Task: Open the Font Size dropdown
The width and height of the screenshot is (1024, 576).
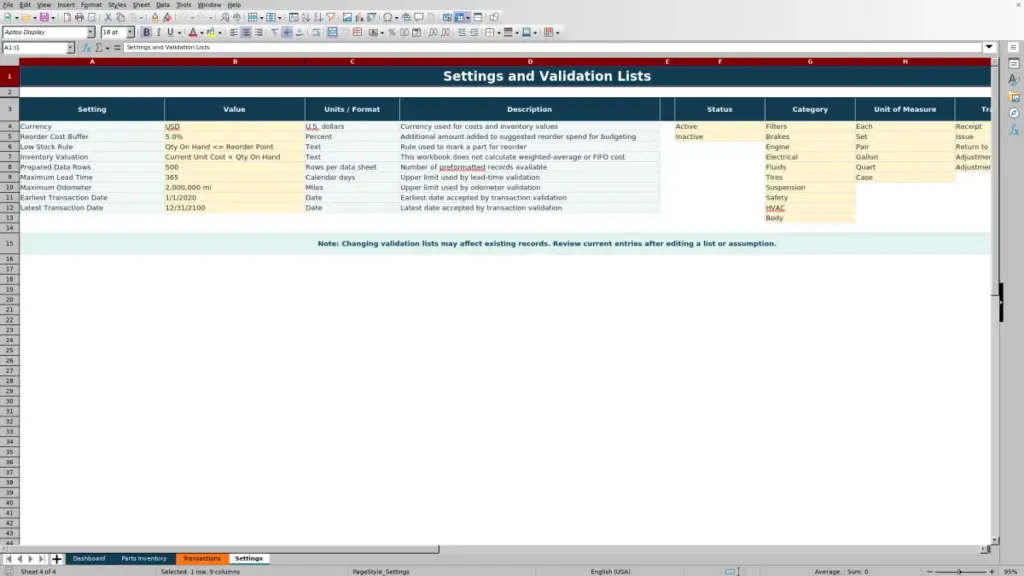Action: click(130, 32)
